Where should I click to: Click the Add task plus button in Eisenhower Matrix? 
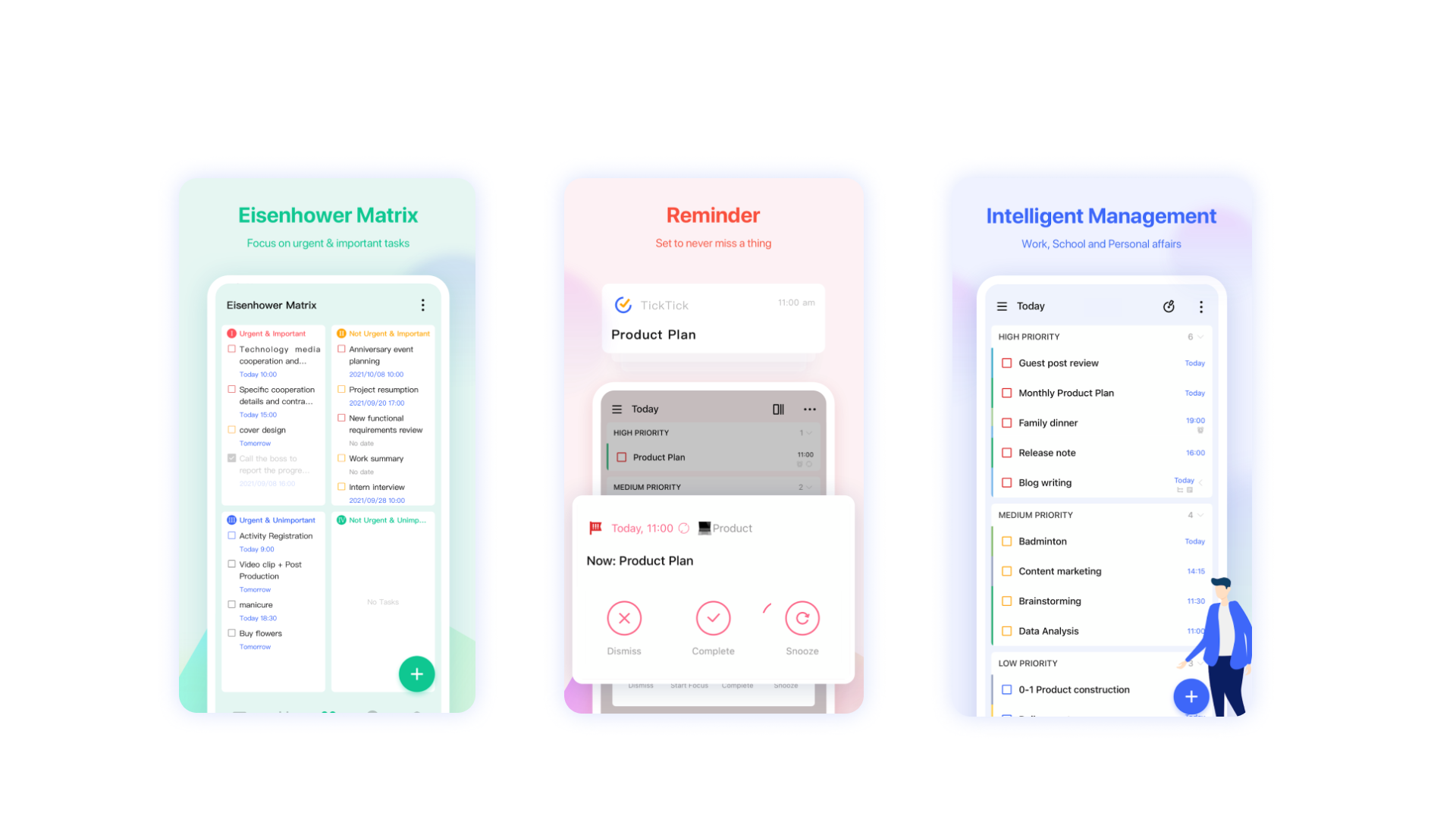[x=417, y=674]
